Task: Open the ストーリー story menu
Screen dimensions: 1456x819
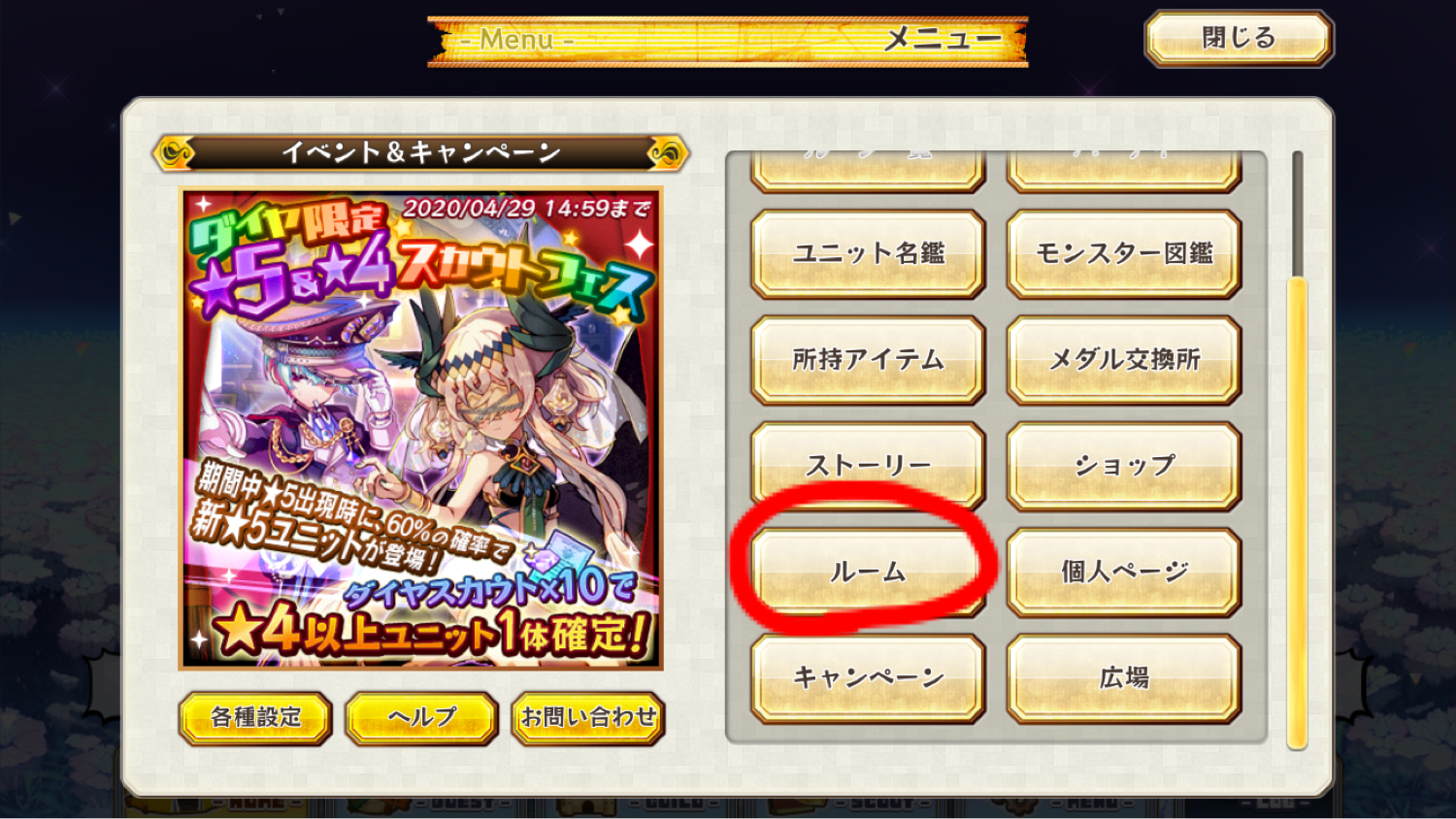Action: tap(869, 466)
